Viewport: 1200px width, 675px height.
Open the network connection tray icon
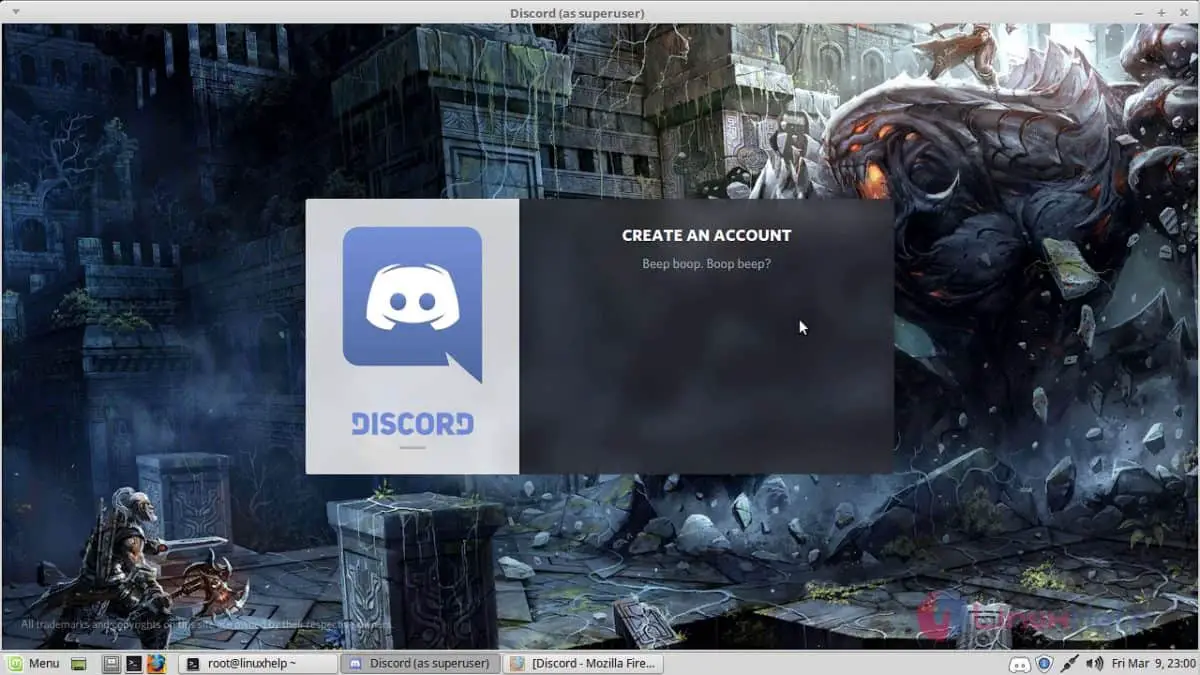pos(1069,663)
